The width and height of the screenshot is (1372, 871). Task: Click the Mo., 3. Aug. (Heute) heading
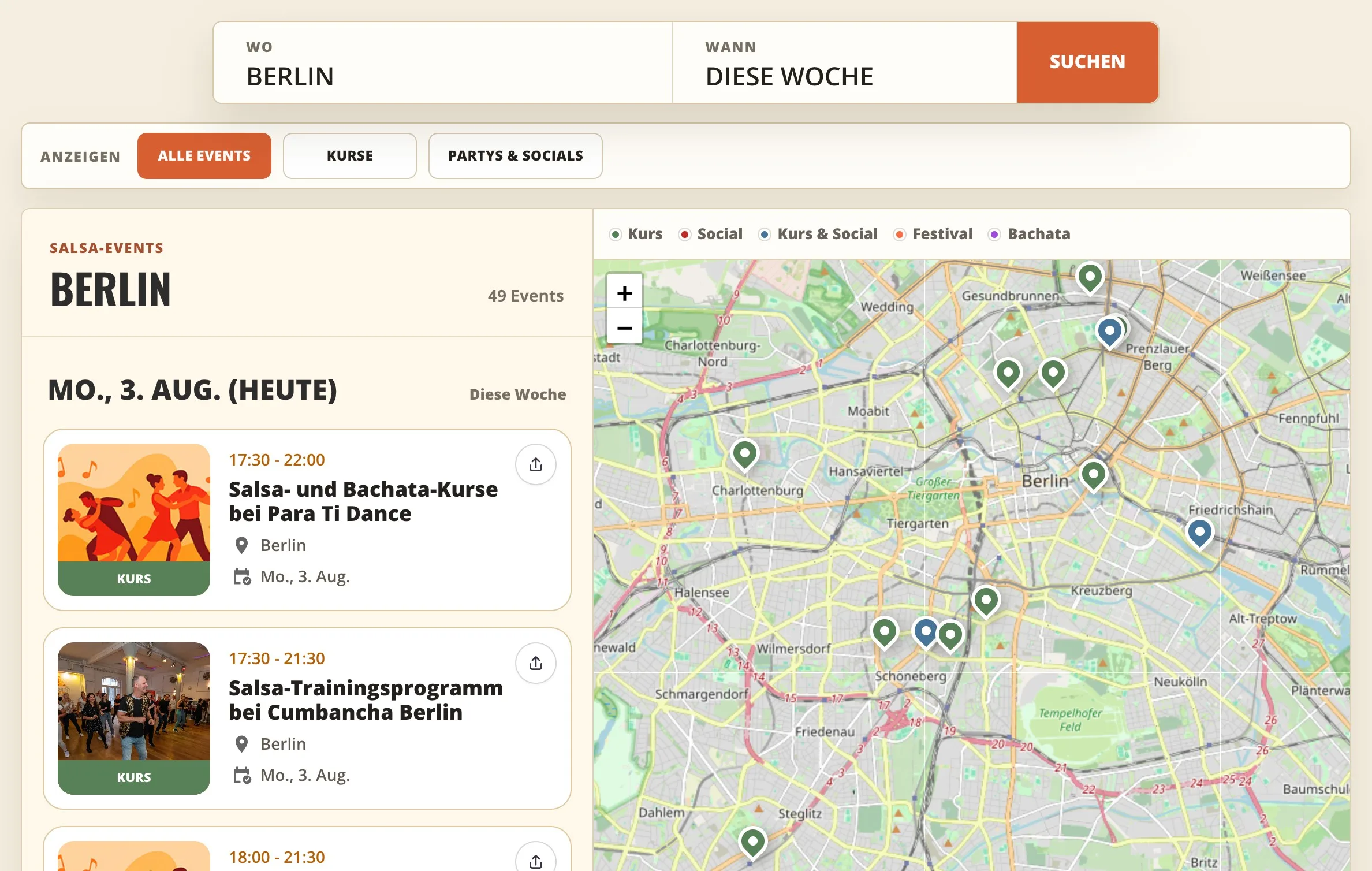click(x=192, y=390)
